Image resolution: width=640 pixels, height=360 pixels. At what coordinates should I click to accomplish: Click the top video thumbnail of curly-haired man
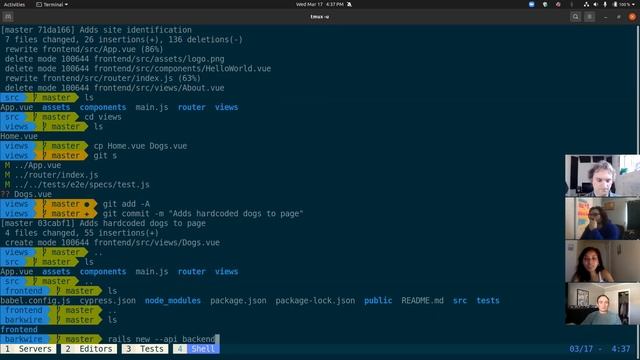[602, 176]
